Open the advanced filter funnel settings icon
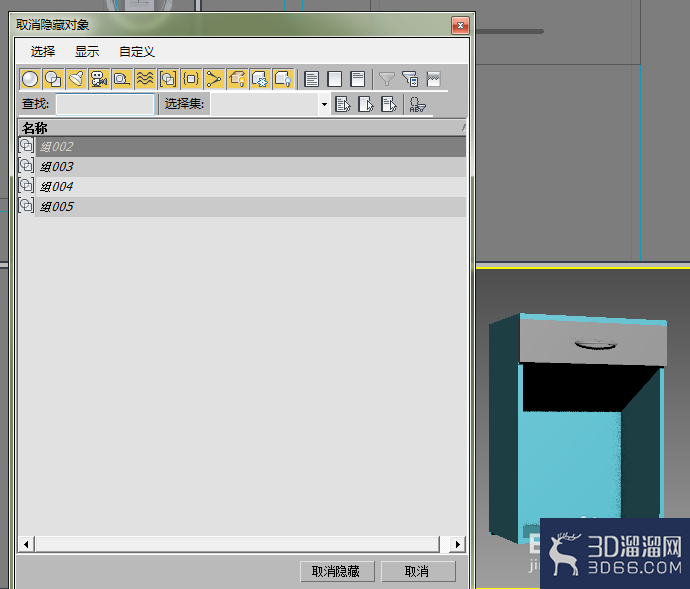 [410, 79]
